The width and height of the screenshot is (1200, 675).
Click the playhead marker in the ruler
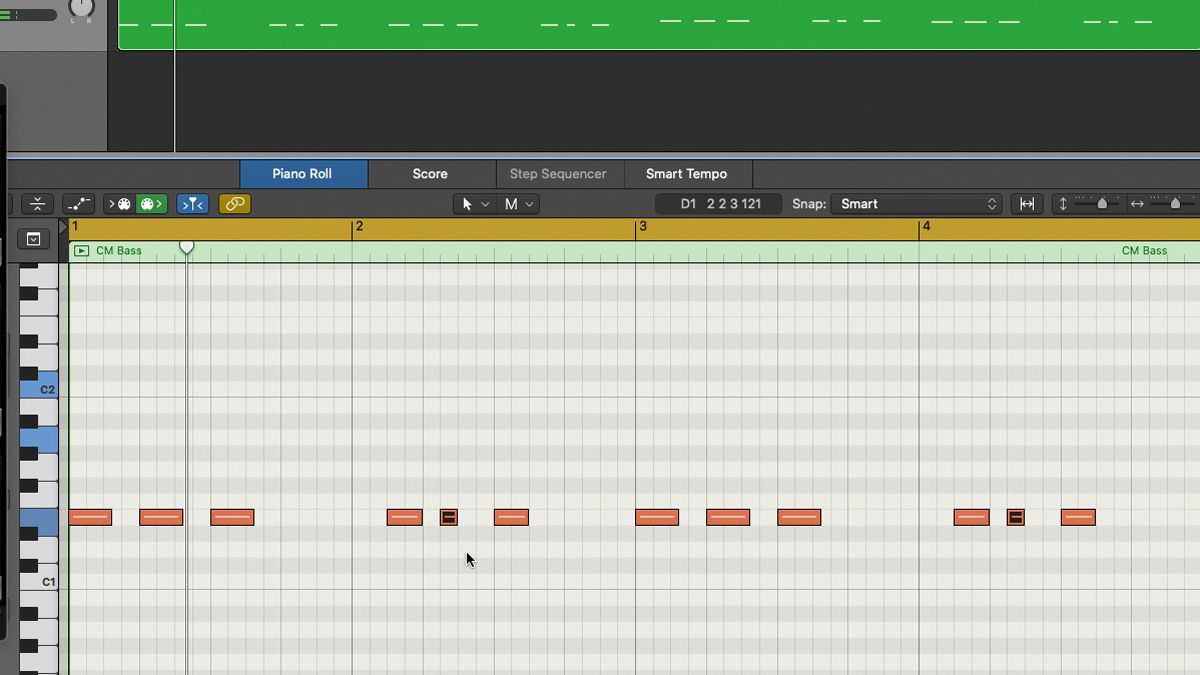[x=187, y=245]
